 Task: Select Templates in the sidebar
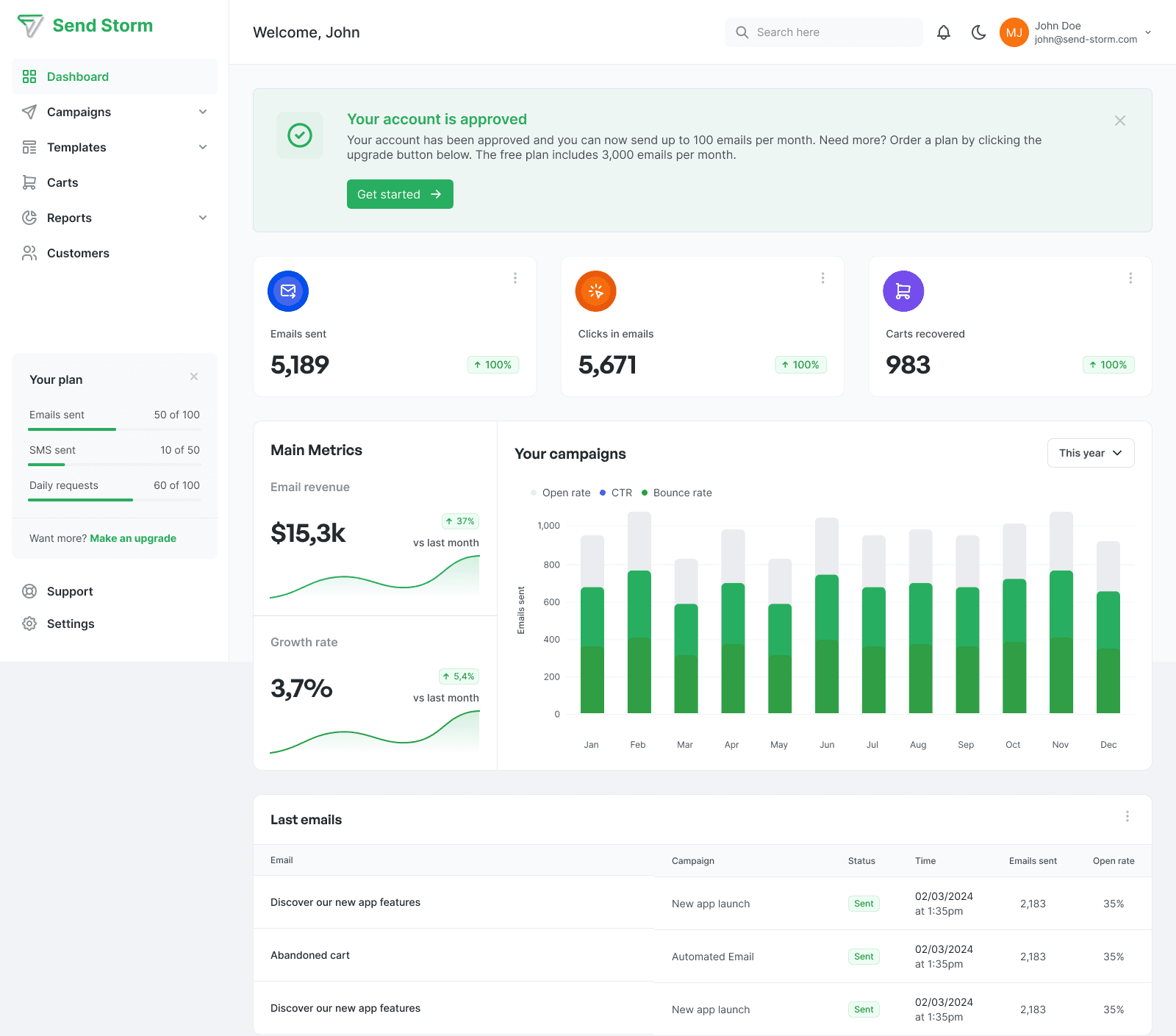pos(76,147)
